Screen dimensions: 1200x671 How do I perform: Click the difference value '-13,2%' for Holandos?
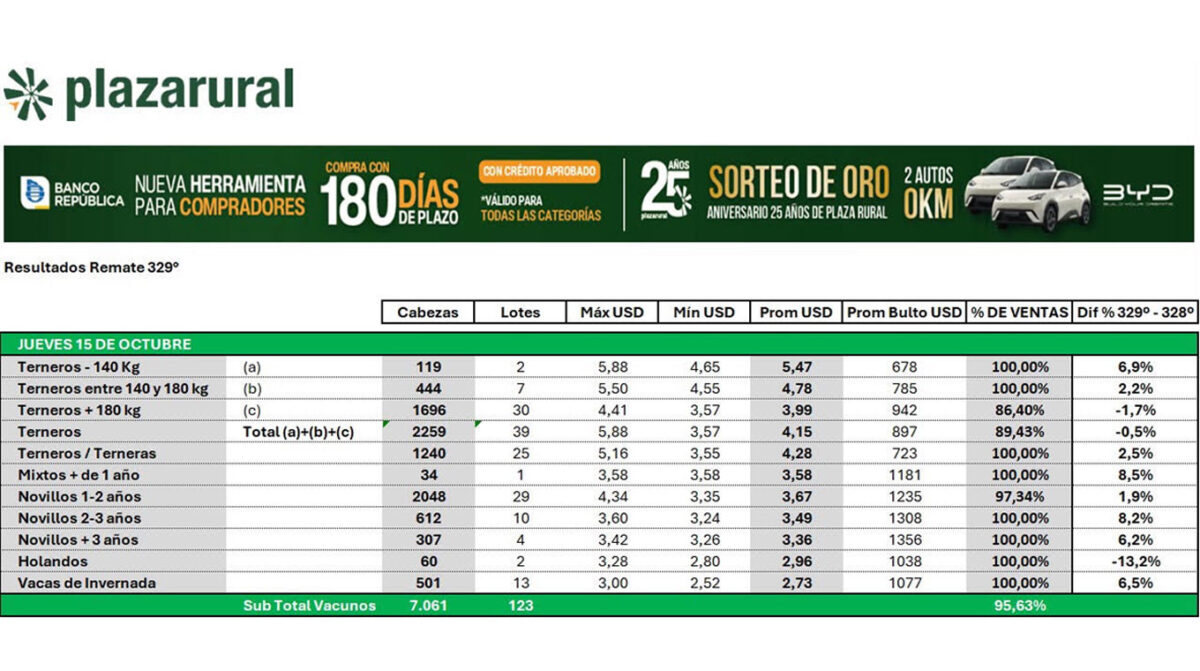(x=1135, y=561)
